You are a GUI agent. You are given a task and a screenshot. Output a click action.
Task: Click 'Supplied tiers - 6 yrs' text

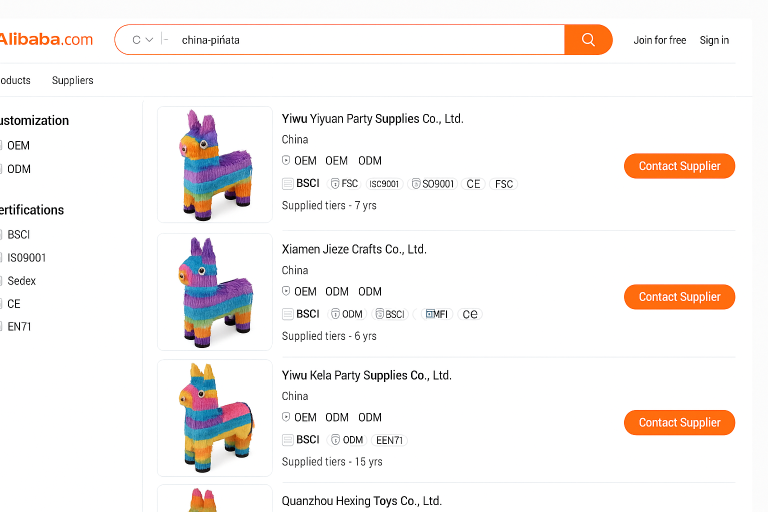point(329,336)
